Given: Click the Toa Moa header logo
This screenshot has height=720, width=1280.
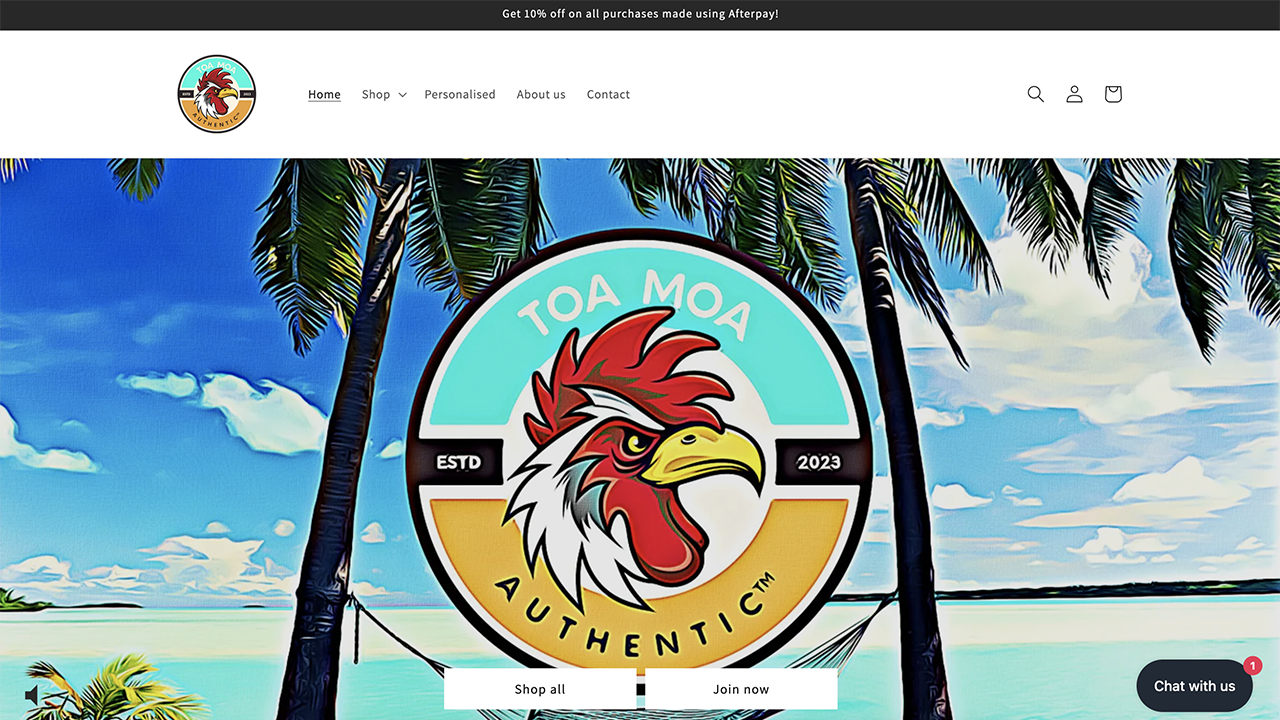Looking at the screenshot, I should pyautogui.click(x=217, y=94).
